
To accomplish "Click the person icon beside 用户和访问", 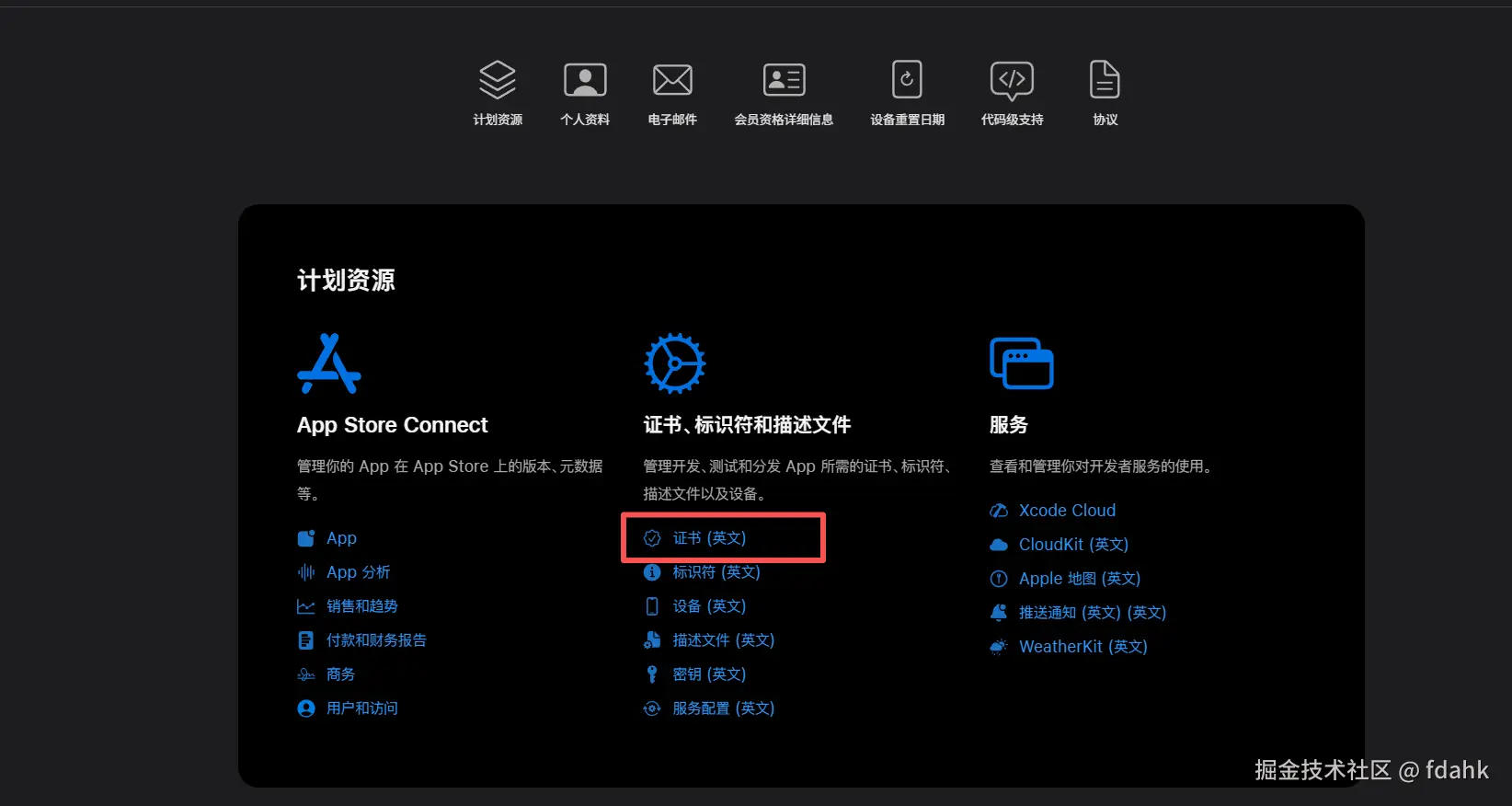I will coord(306,708).
